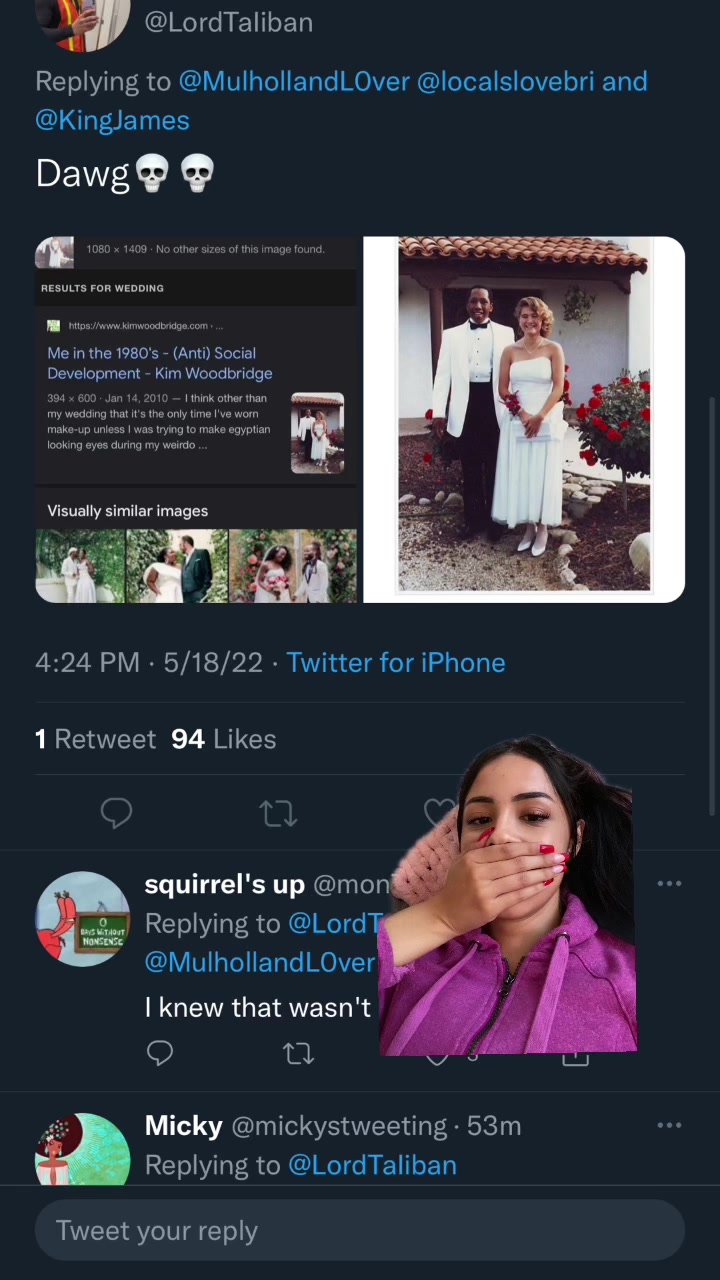The height and width of the screenshot is (1280, 720).
Task: Like the Dawg tweet with the heart icon
Action: 440,812
